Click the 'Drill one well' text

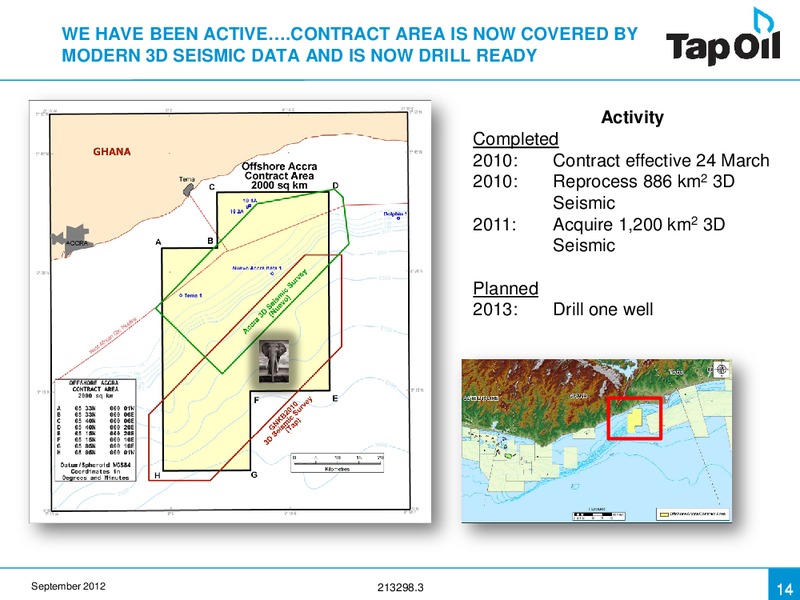pos(603,309)
